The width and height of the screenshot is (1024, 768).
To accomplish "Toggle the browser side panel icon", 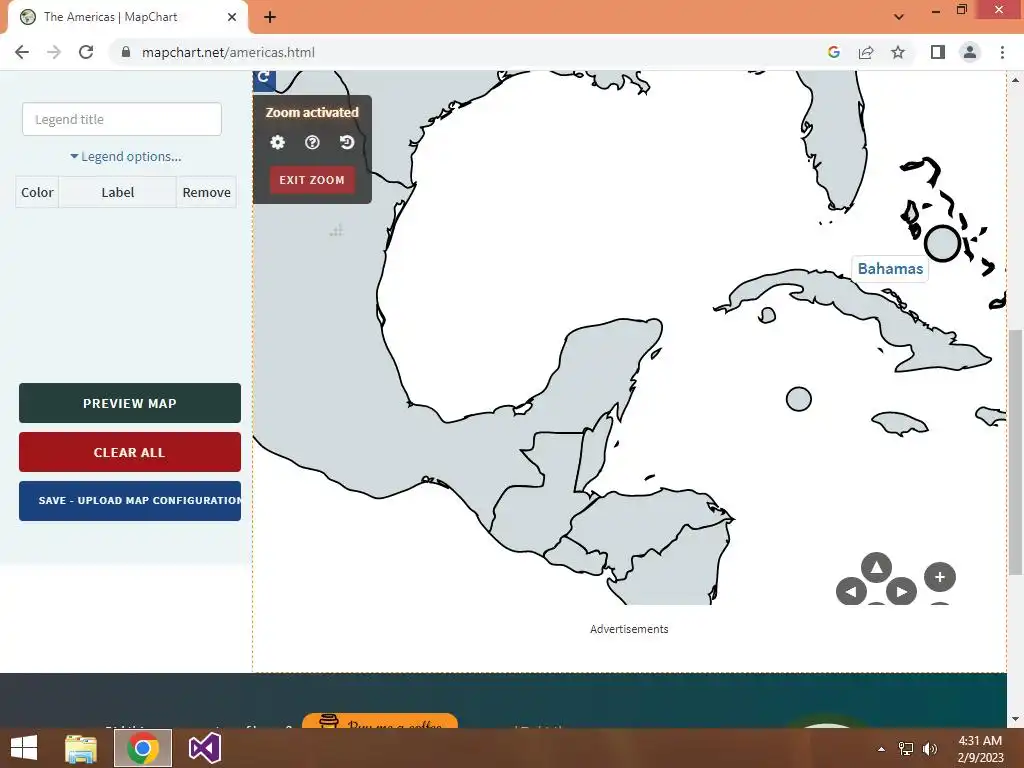I will (x=938, y=52).
